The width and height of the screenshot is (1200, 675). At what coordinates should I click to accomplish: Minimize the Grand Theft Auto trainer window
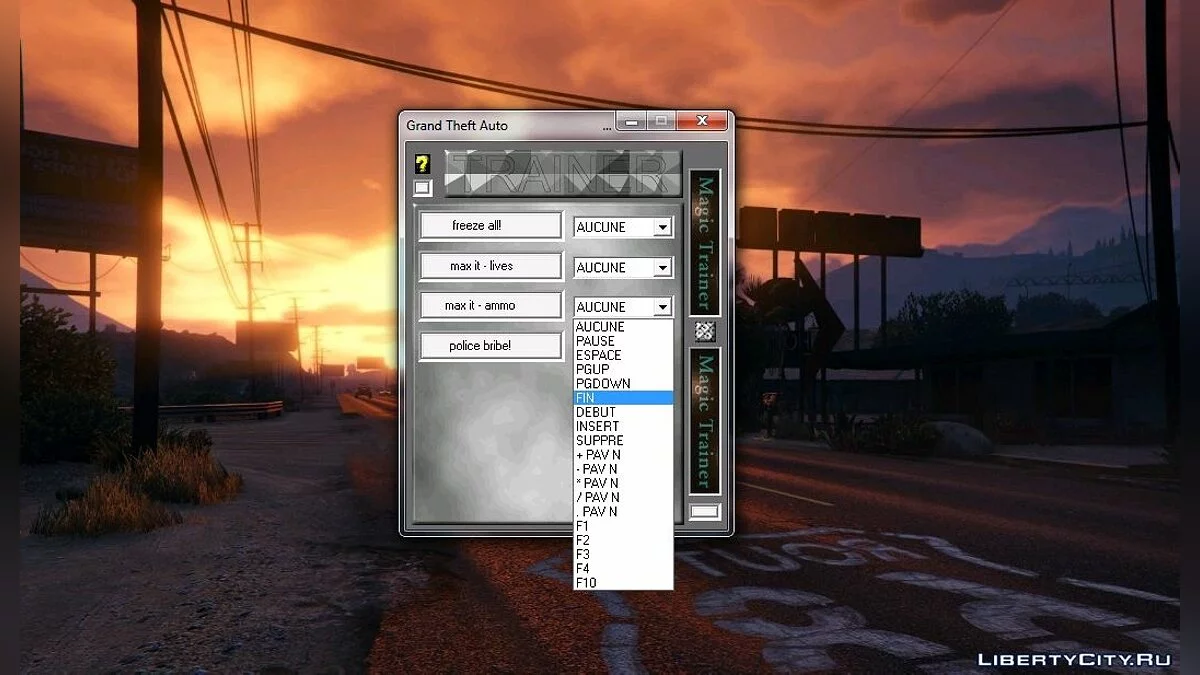coord(630,122)
